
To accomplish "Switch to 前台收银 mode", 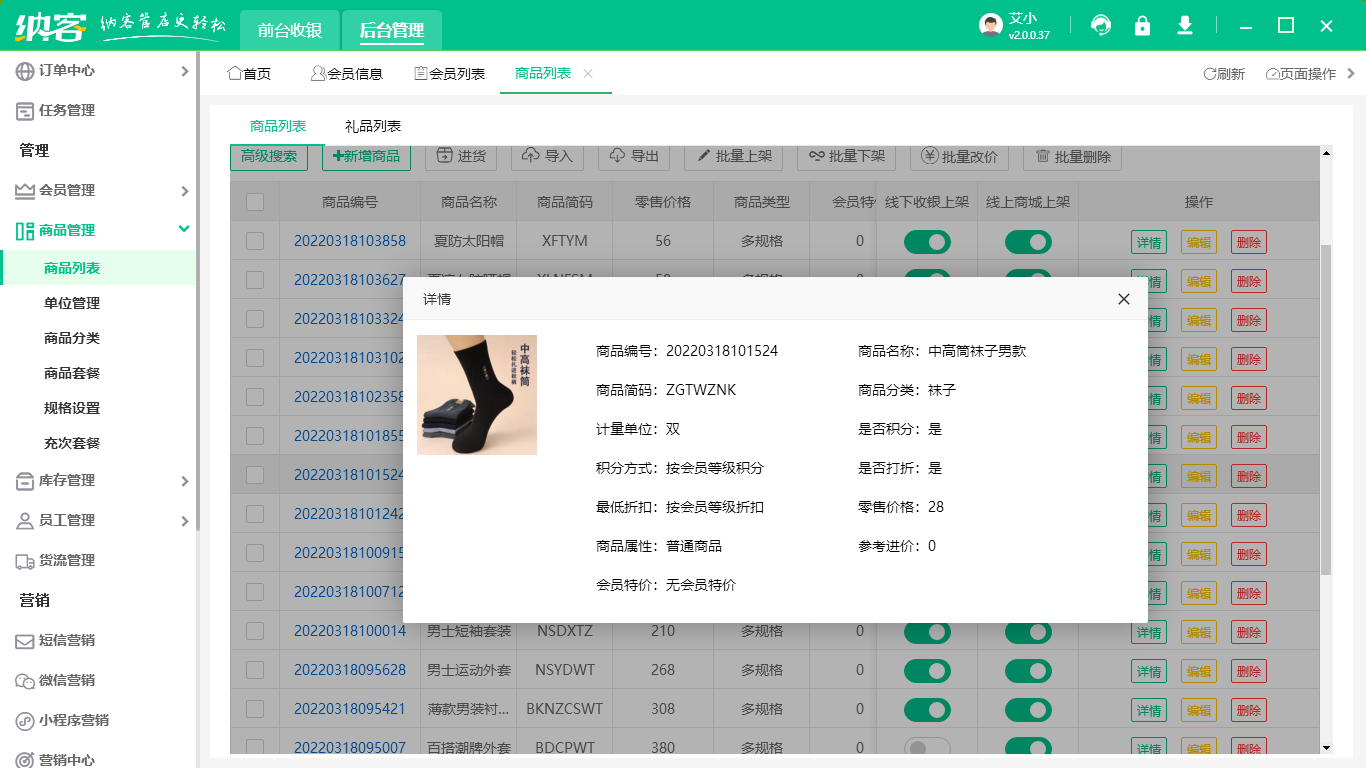I will [290, 30].
